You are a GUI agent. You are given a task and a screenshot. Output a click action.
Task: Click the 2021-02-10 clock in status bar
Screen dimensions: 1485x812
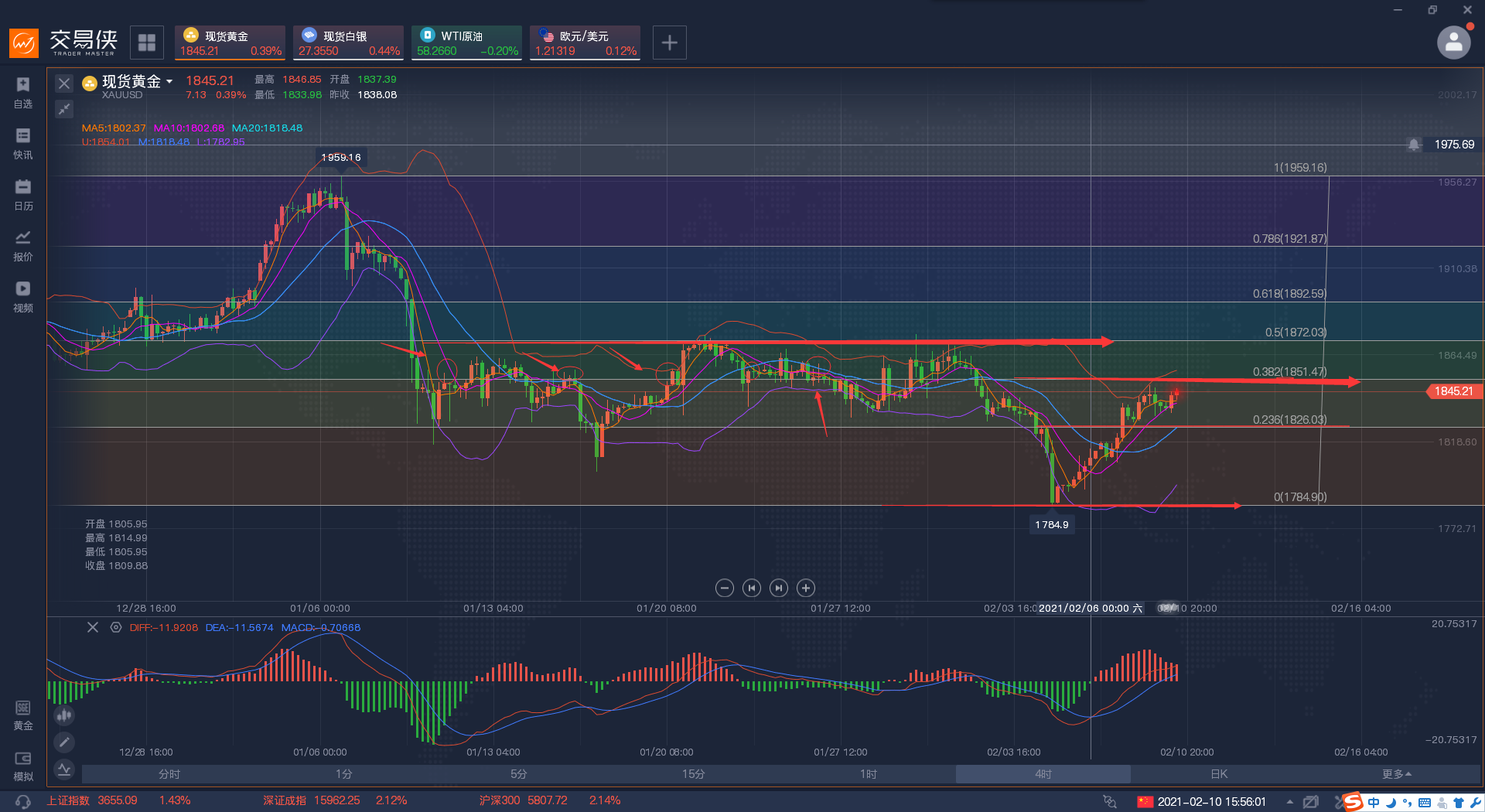pyautogui.click(x=1211, y=802)
